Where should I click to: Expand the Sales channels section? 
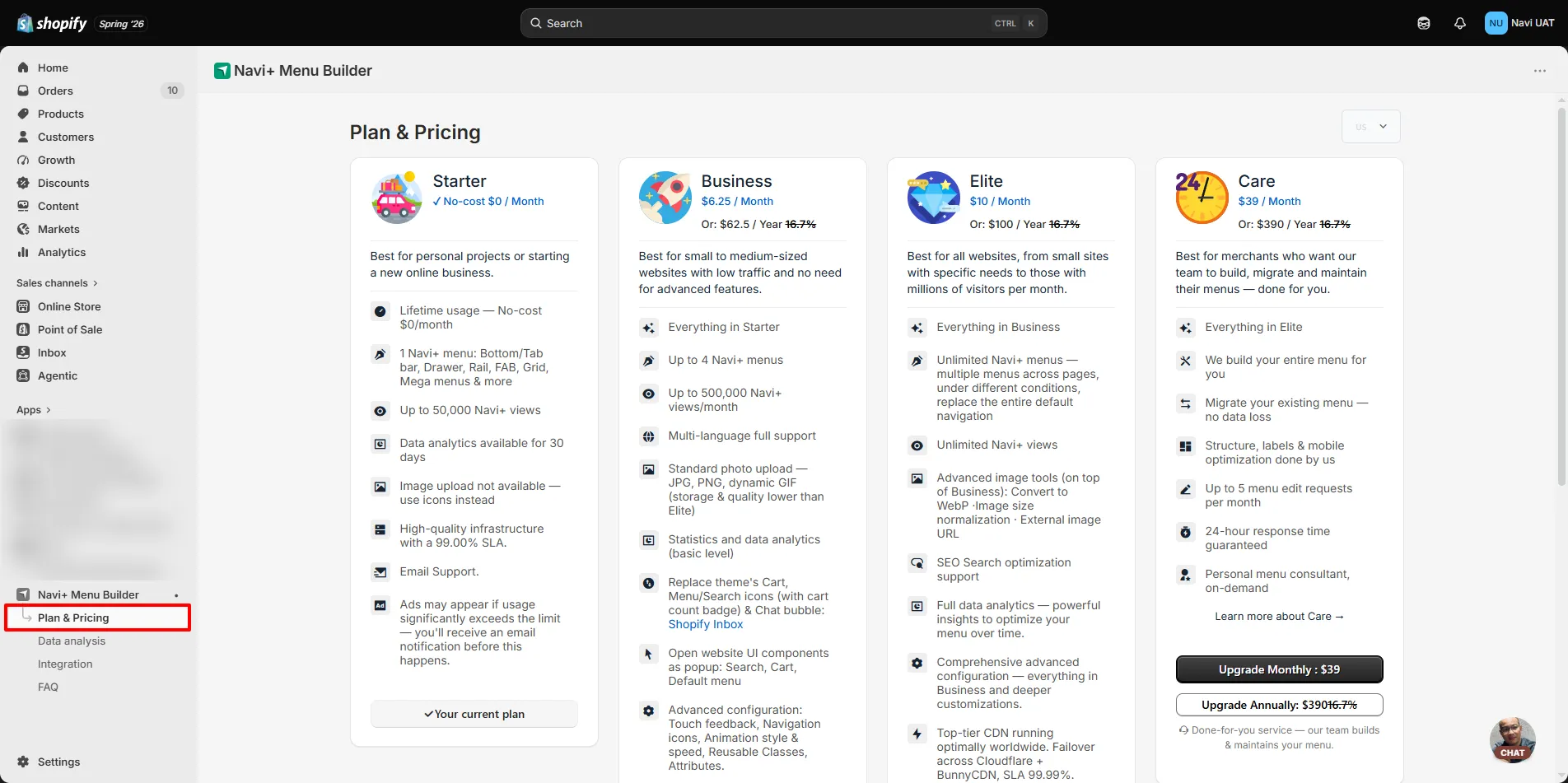point(57,282)
